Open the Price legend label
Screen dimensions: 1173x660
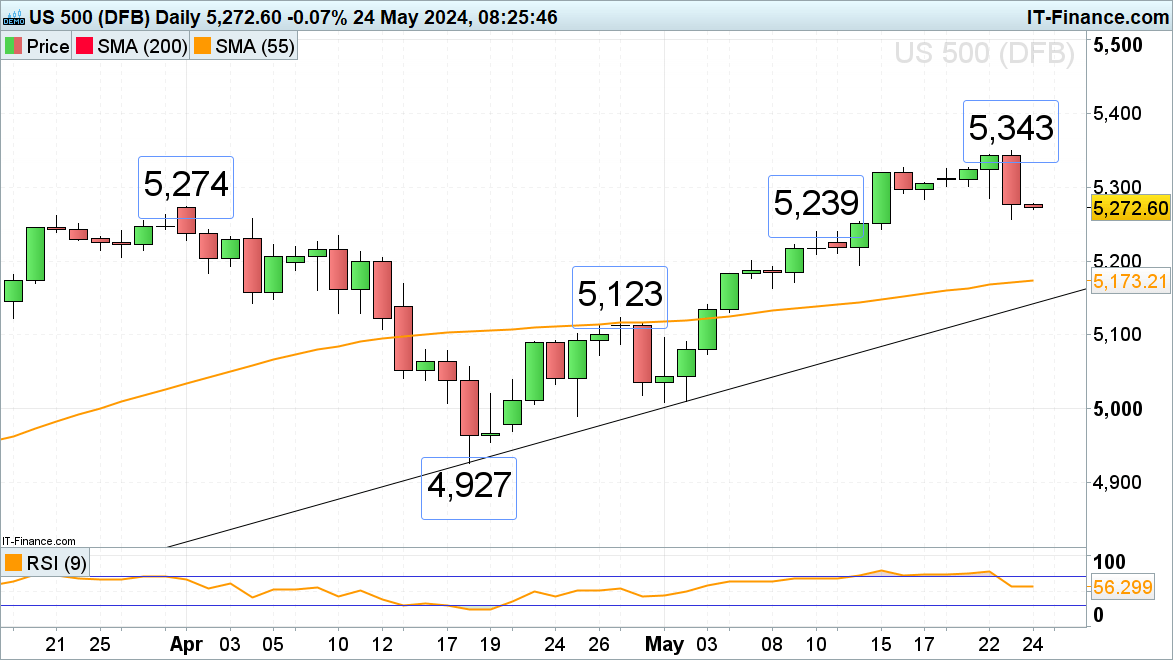pos(47,47)
